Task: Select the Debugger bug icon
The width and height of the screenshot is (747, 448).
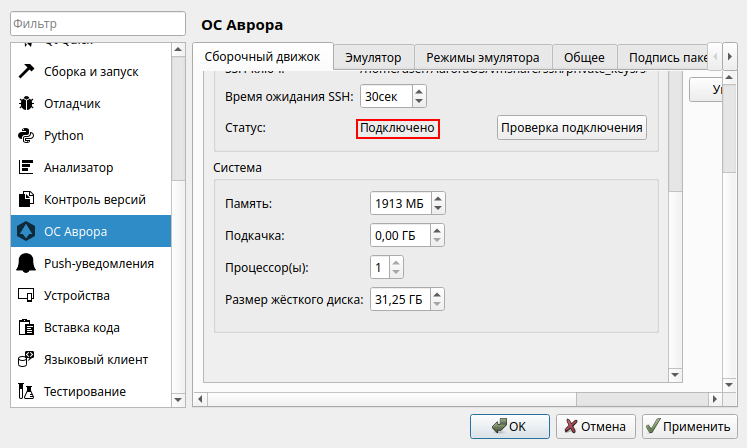Action: 26,103
